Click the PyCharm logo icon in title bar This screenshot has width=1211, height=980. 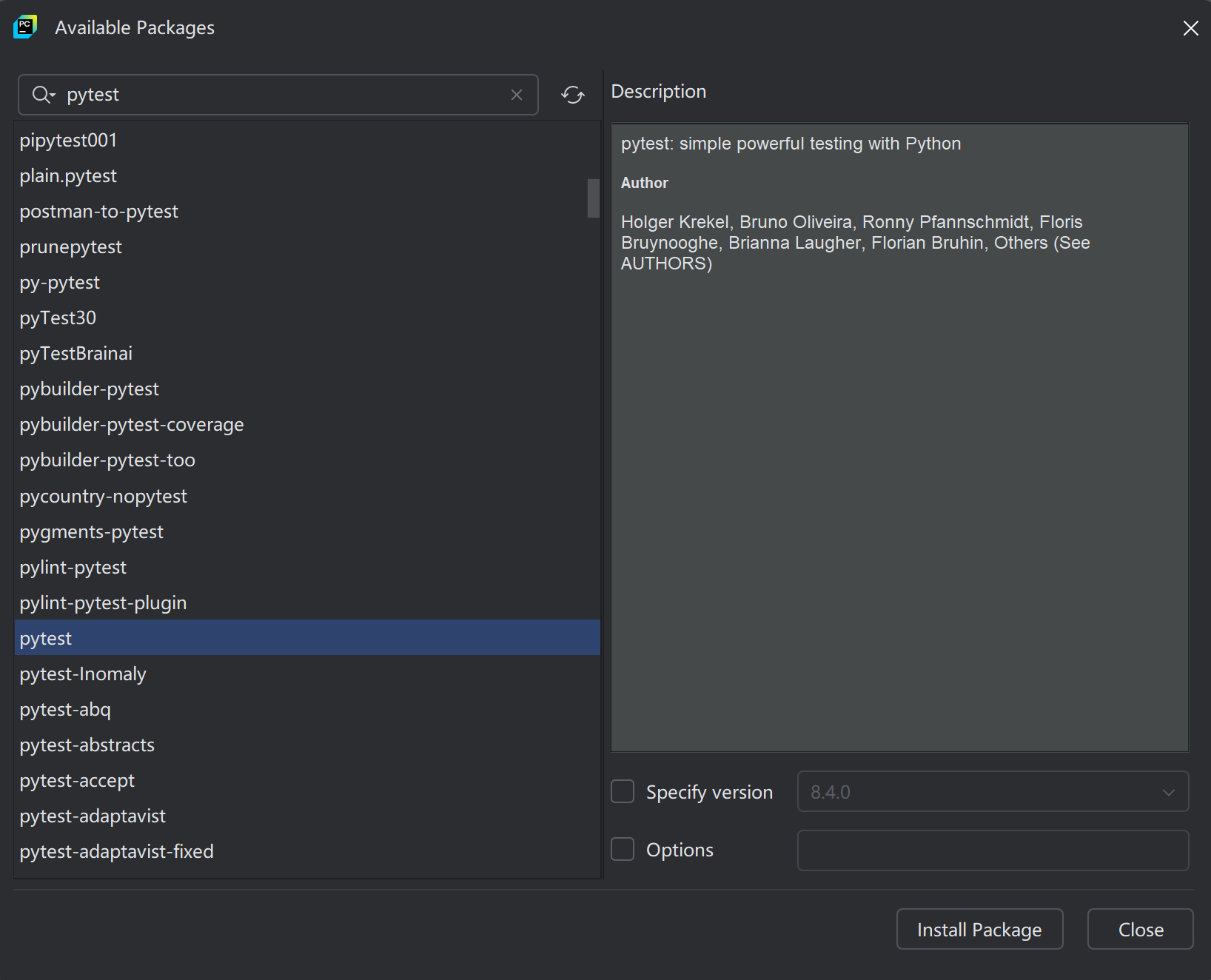tap(25, 27)
